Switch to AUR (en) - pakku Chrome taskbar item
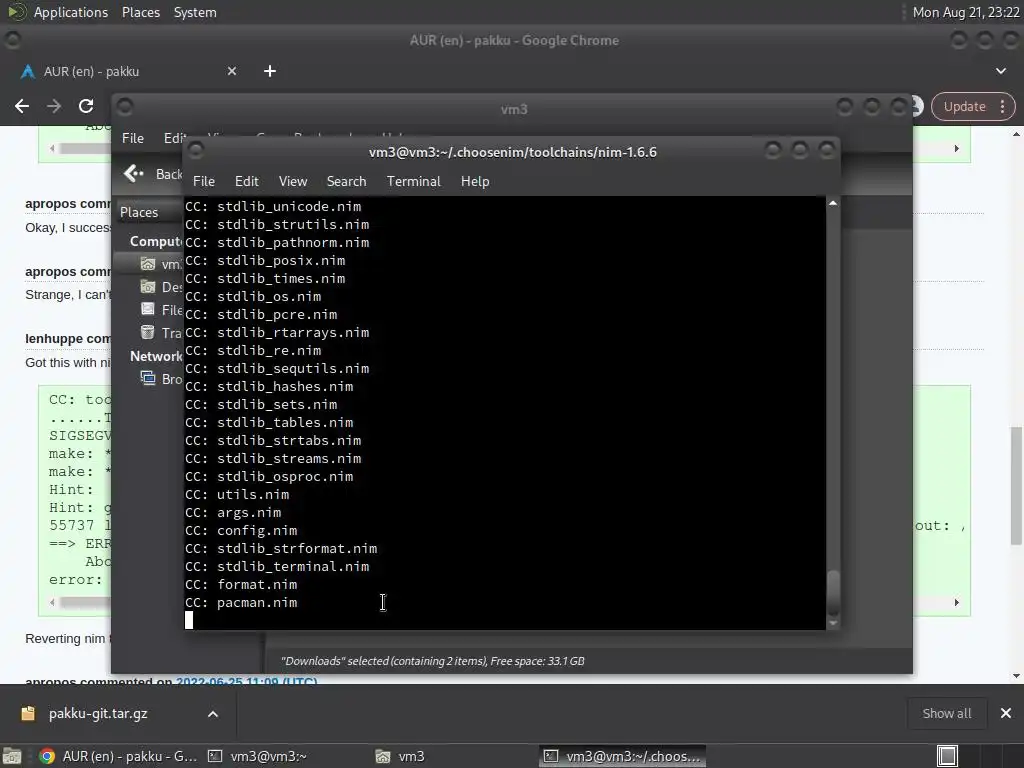Image resolution: width=1024 pixels, height=768 pixels. pos(118,756)
